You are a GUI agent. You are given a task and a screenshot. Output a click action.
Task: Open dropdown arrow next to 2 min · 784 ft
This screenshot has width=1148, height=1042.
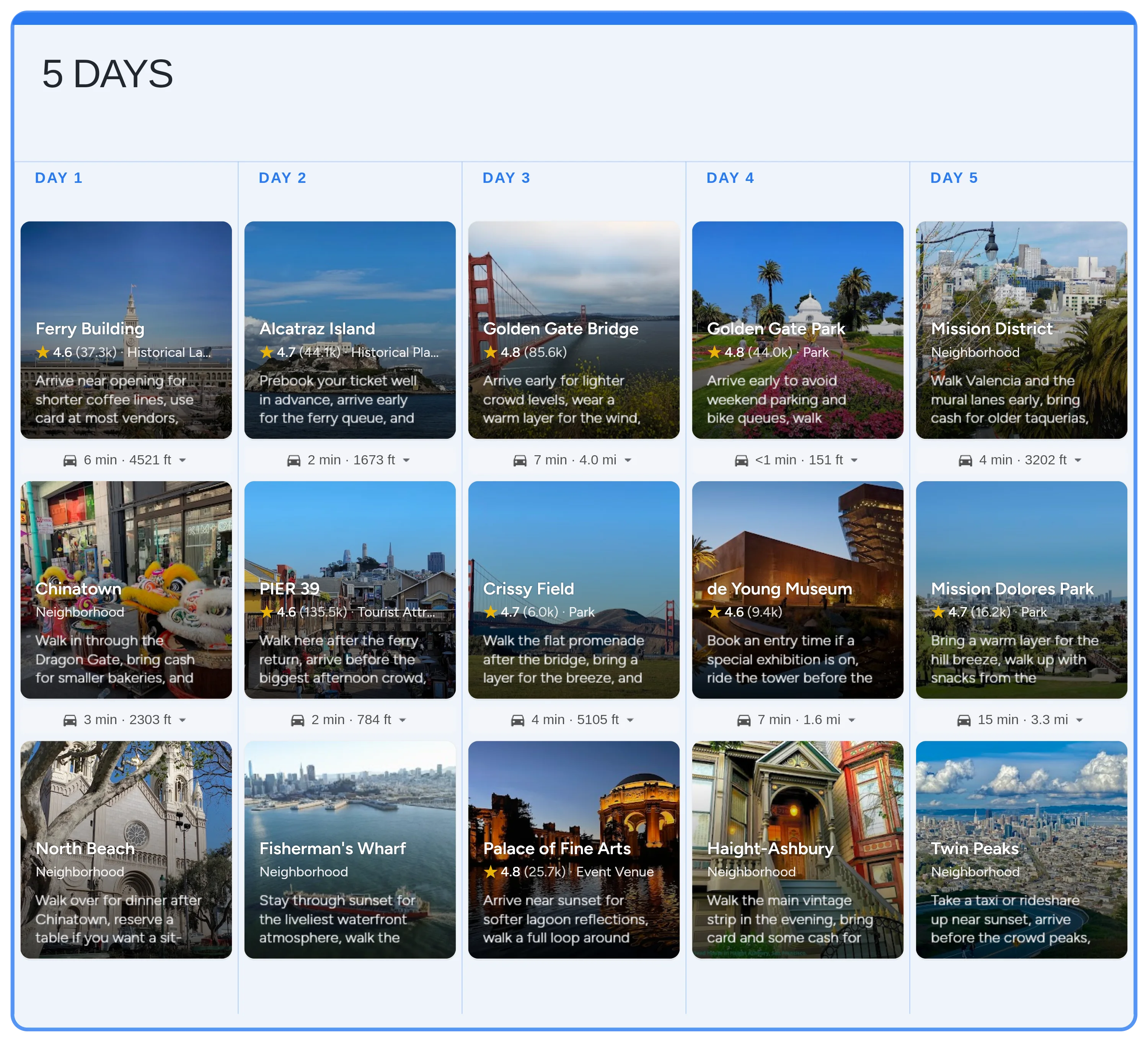pos(403,720)
